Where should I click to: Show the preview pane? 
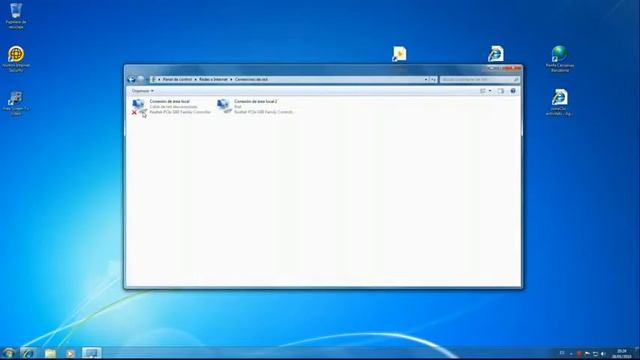(x=501, y=91)
